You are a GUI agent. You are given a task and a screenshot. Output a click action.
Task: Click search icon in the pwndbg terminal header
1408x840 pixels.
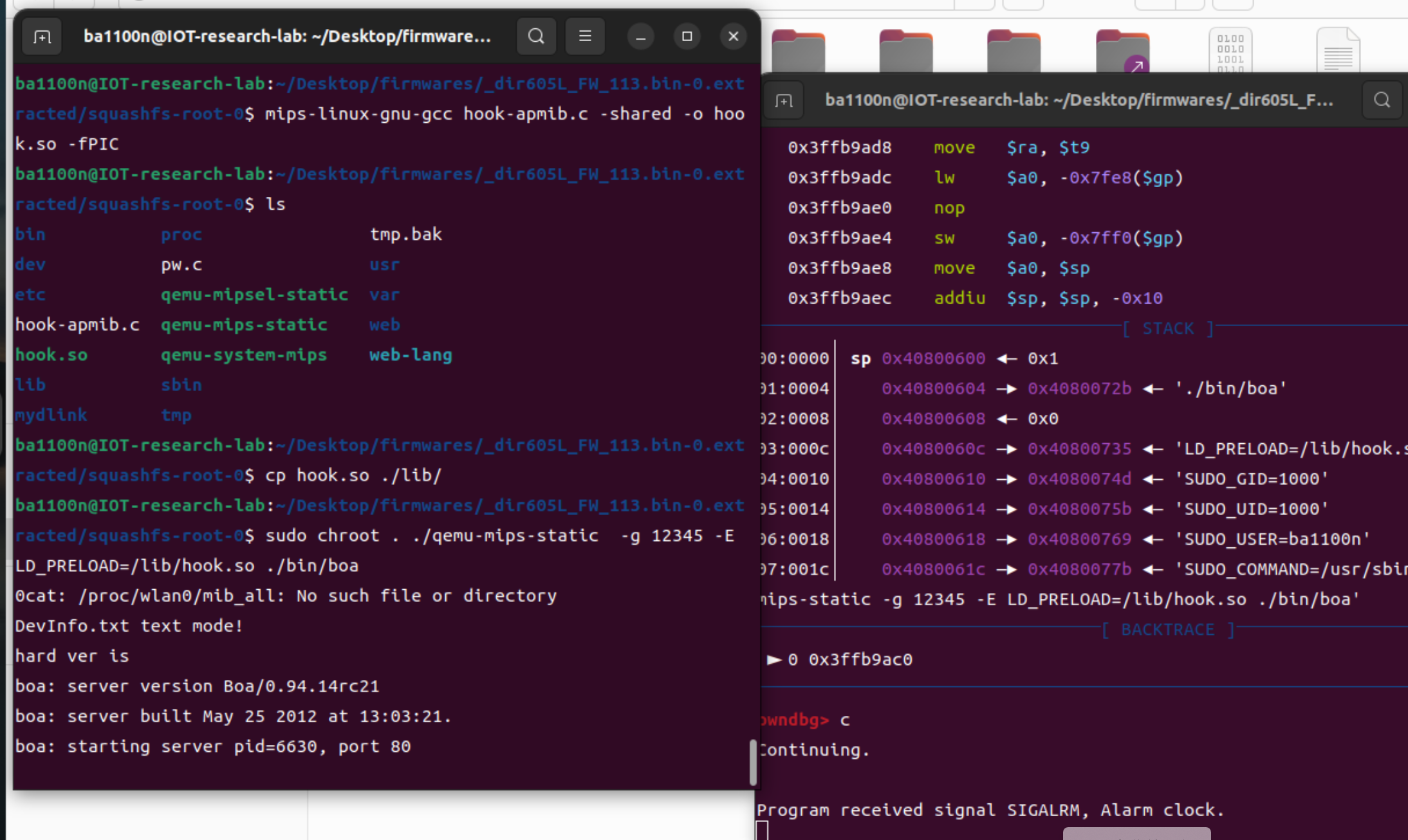(x=1381, y=100)
